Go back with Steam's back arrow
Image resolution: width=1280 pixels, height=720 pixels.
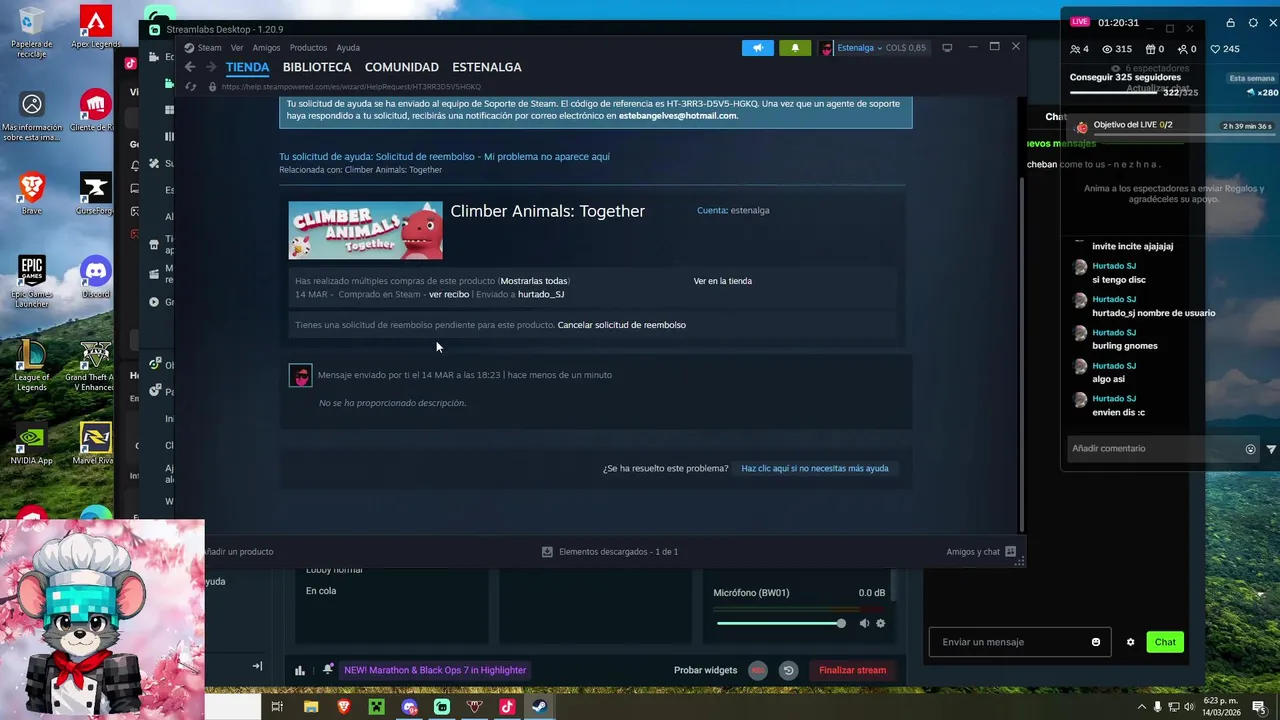pyautogui.click(x=190, y=67)
